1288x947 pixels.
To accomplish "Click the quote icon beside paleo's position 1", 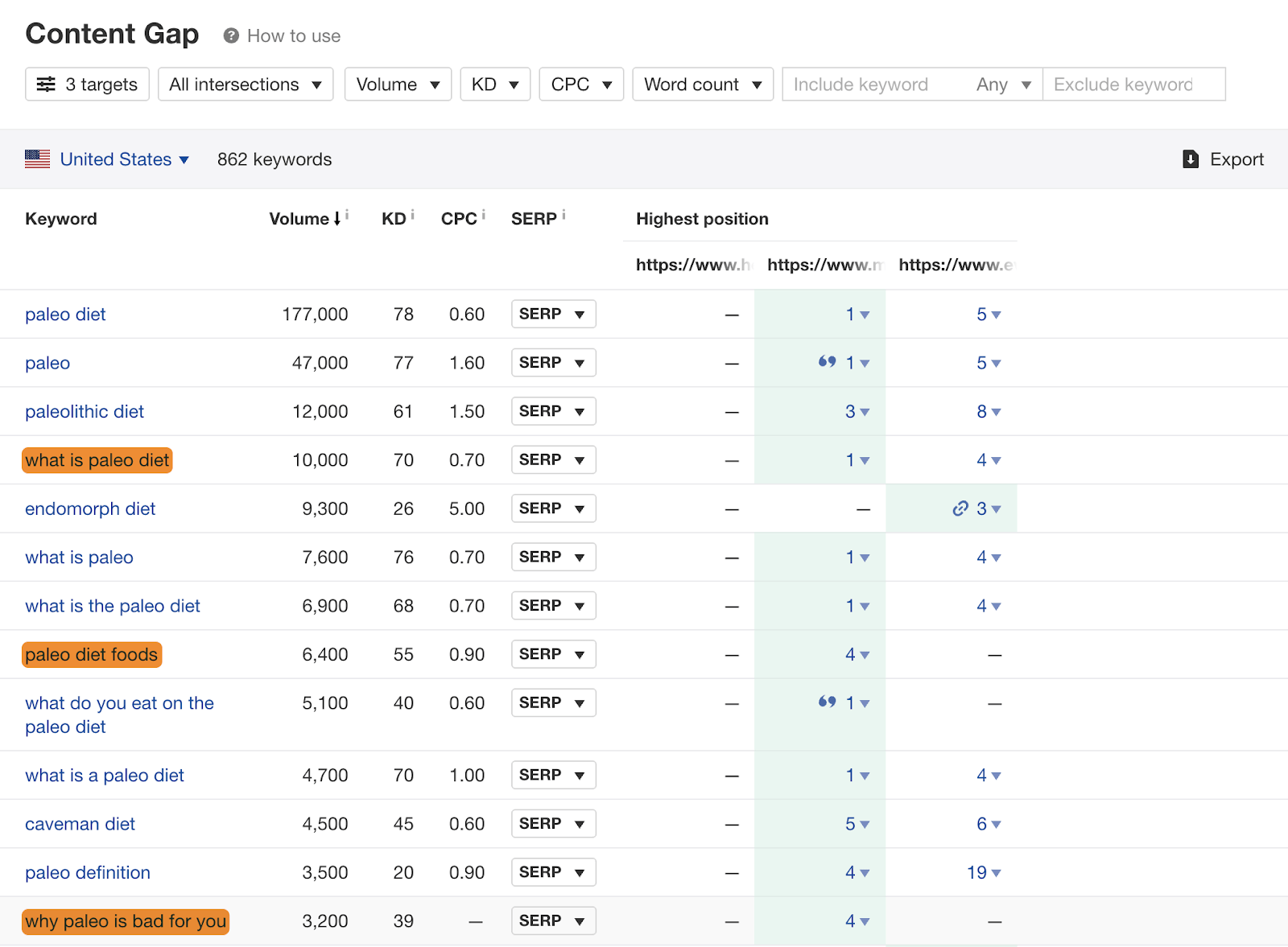I will [827, 362].
